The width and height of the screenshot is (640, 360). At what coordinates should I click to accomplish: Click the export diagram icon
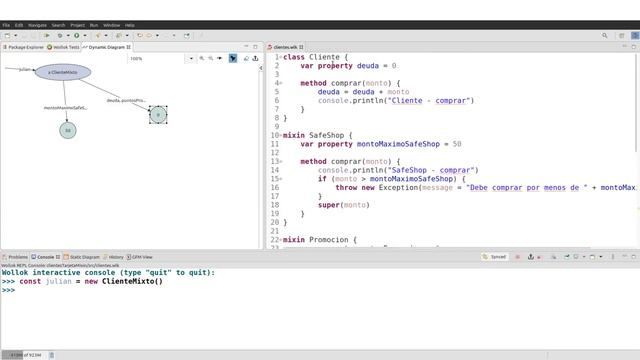click(256, 59)
